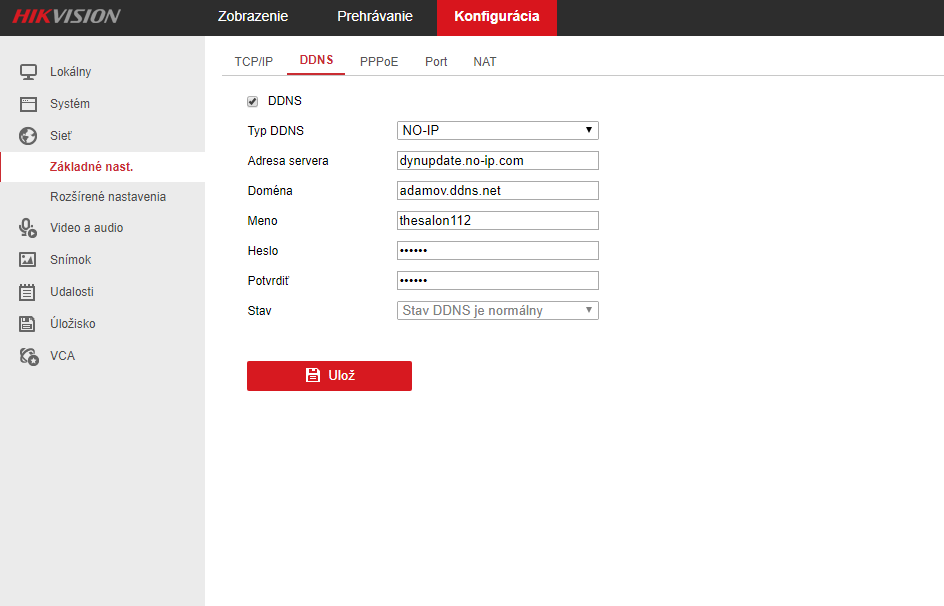Save settings with the Ulož button
This screenshot has width=944, height=606.
[329, 376]
